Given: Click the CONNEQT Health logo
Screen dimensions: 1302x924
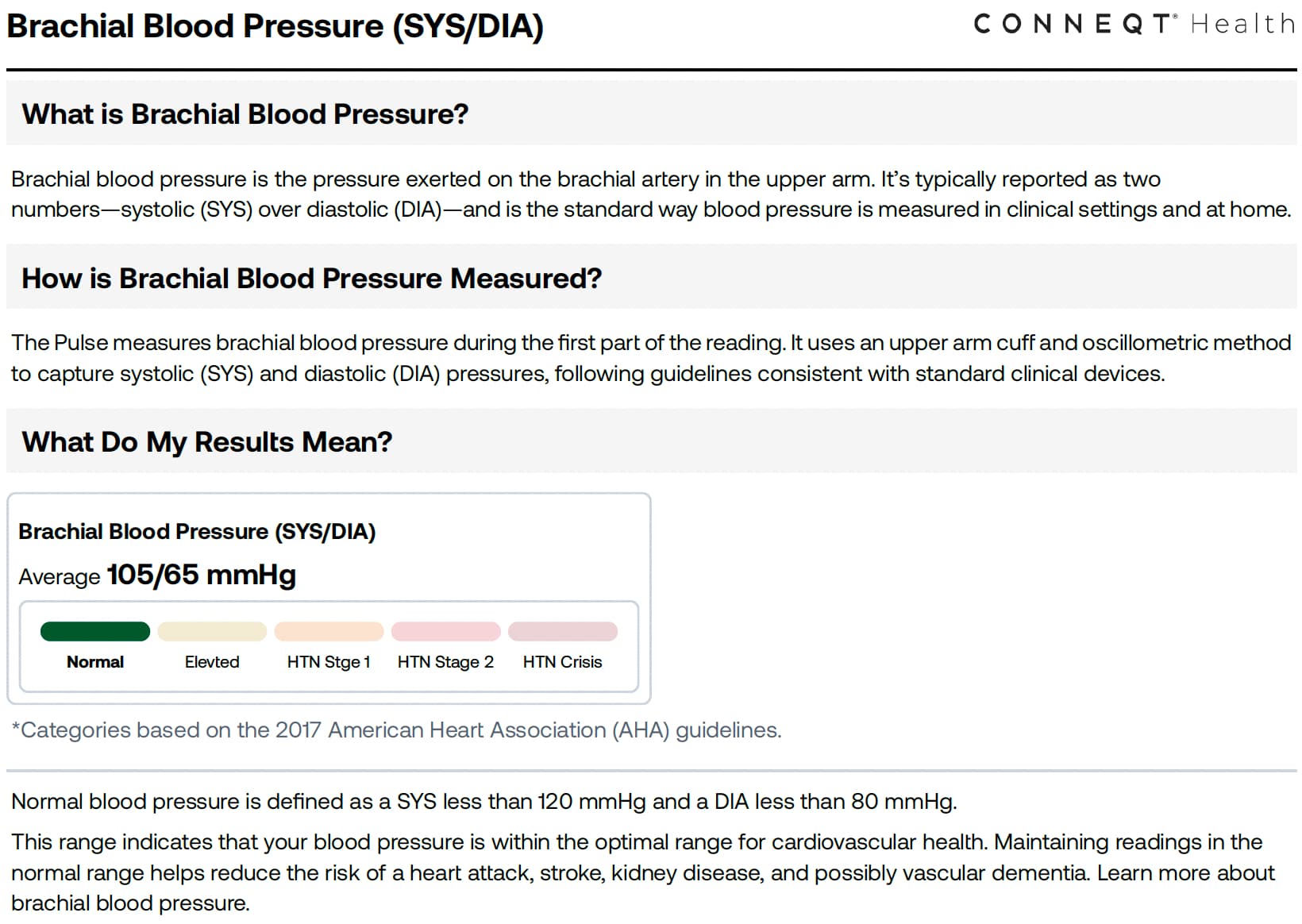Looking at the screenshot, I should pyautogui.click(x=1133, y=25).
